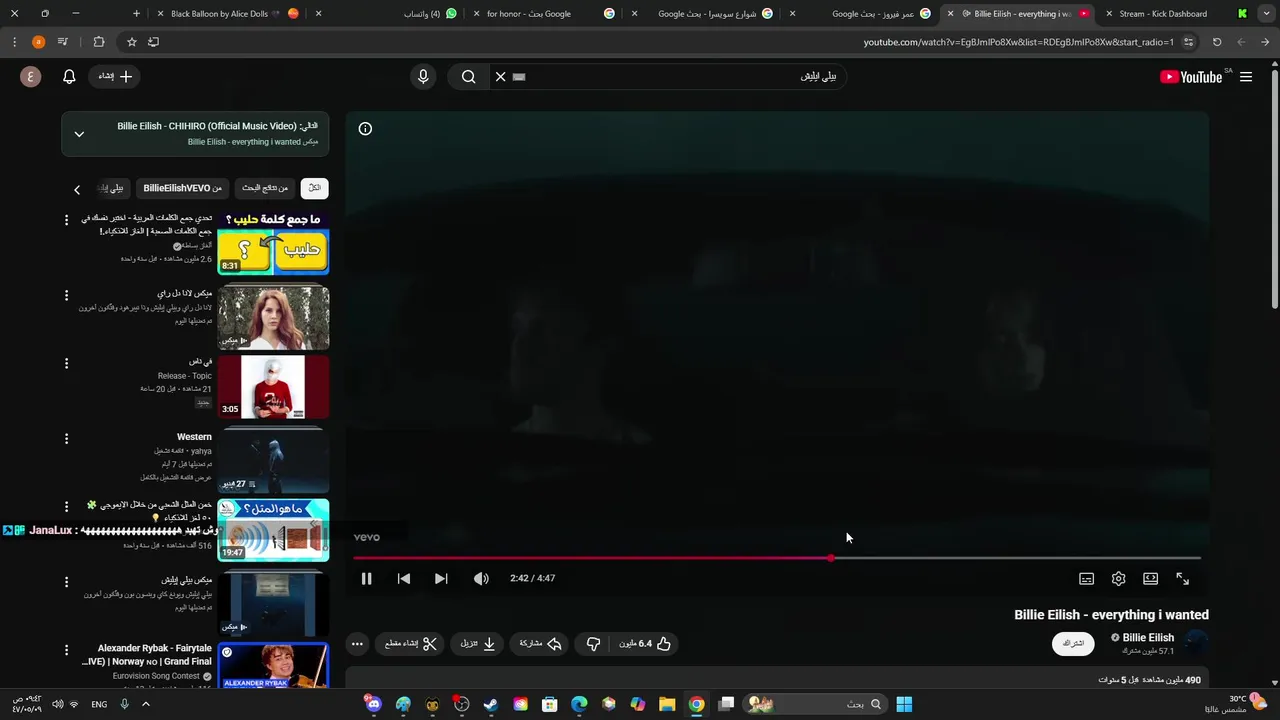
Task: Open options for Western playlist
Action: tap(67, 439)
